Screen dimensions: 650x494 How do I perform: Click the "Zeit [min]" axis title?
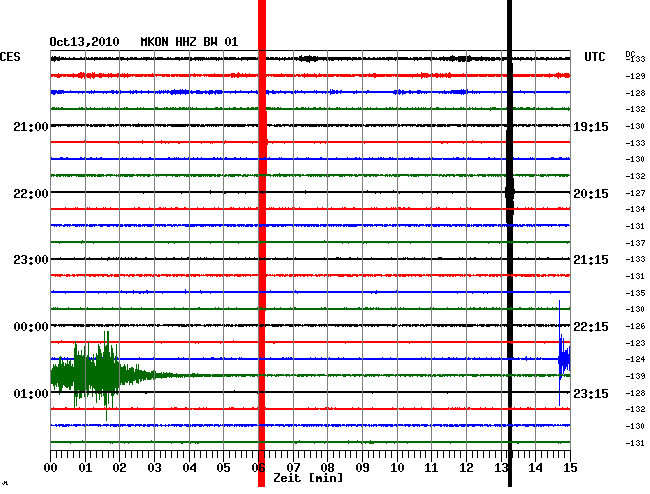(308, 478)
